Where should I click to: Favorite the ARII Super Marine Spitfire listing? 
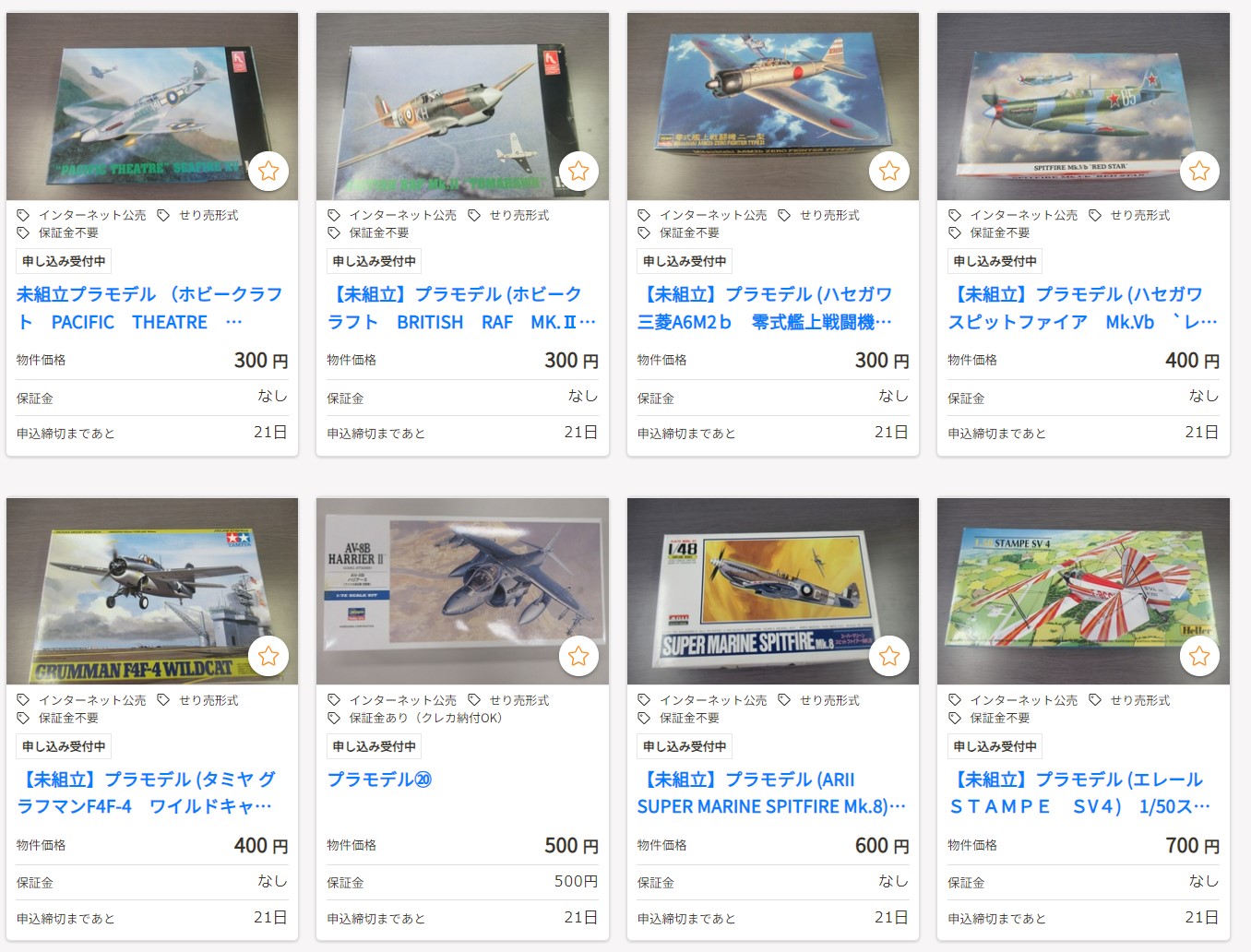(x=889, y=656)
